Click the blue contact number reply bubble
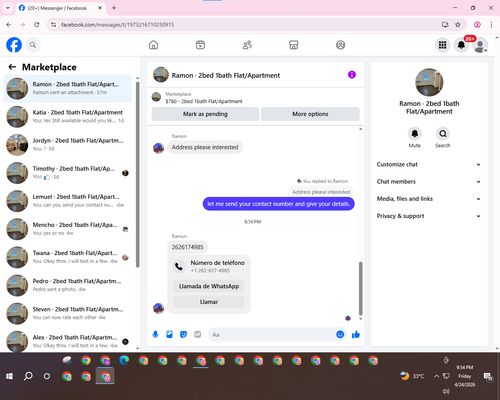The image size is (500, 400). 279,204
